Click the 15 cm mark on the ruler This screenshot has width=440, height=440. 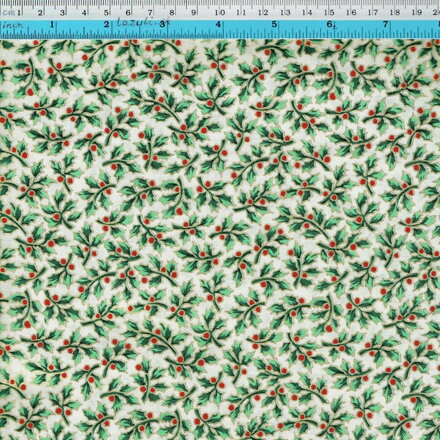[329, 13]
